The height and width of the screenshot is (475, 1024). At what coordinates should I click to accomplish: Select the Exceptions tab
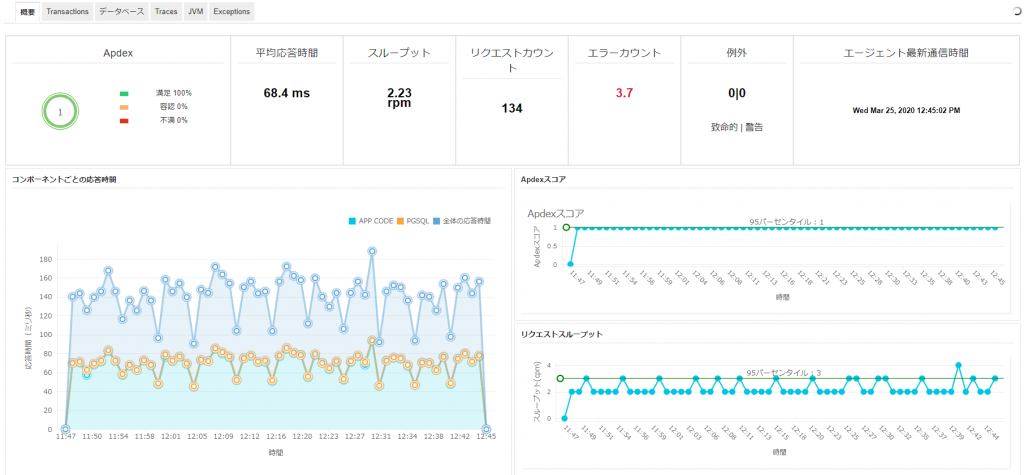(x=231, y=12)
